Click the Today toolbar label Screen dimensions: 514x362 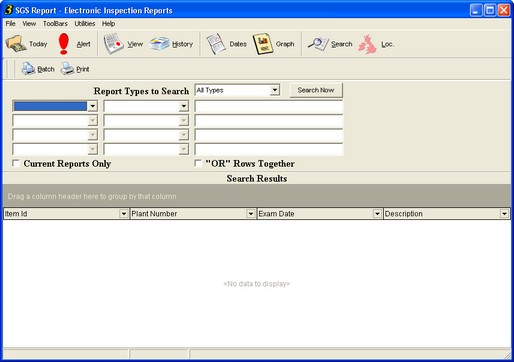click(38, 44)
